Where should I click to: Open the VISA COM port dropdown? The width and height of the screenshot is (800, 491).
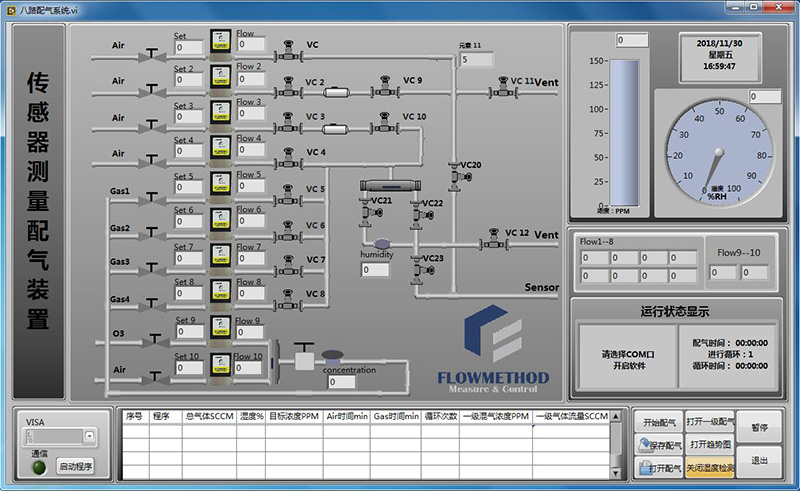(x=89, y=437)
